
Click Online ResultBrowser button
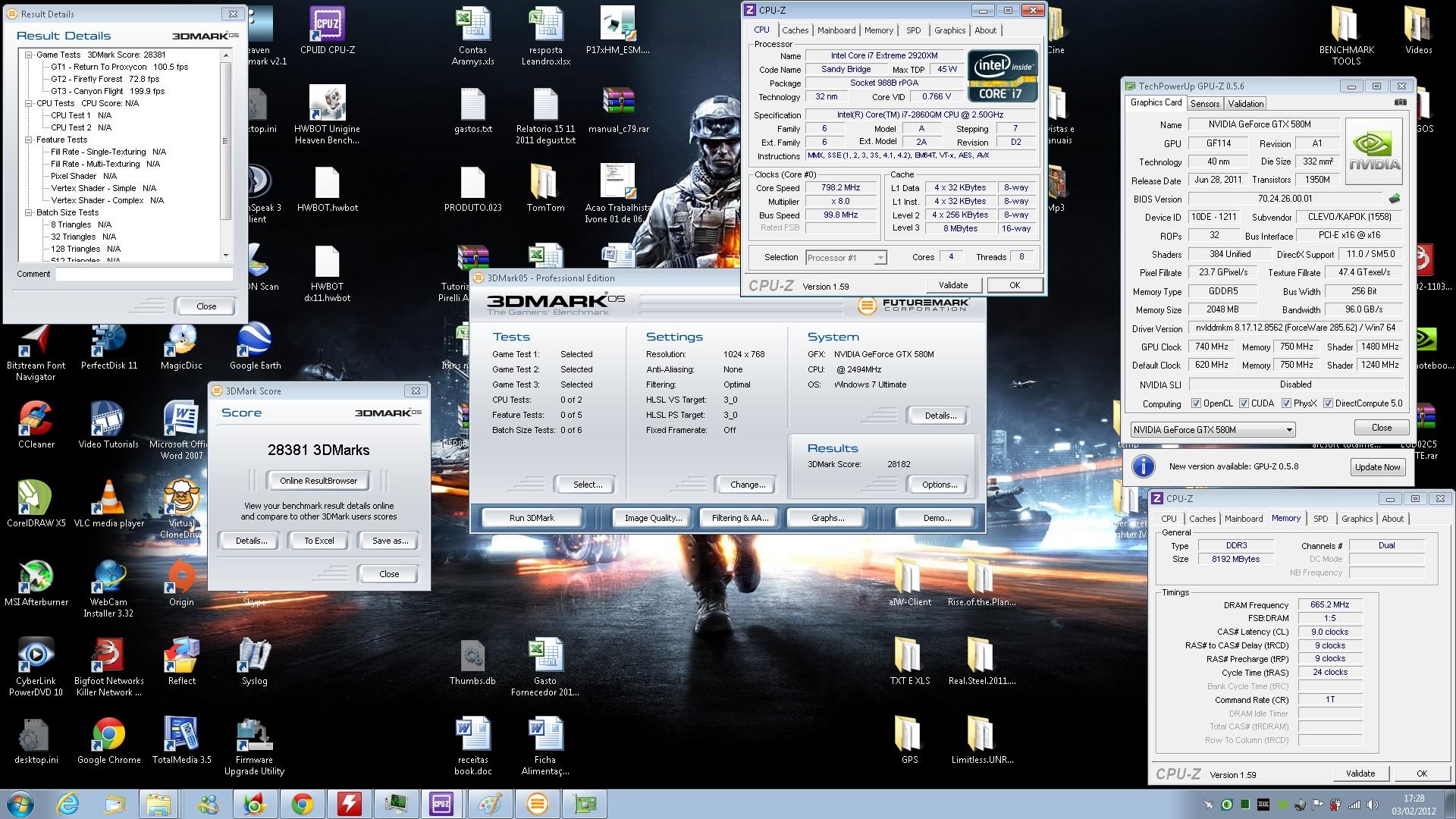[x=318, y=481]
